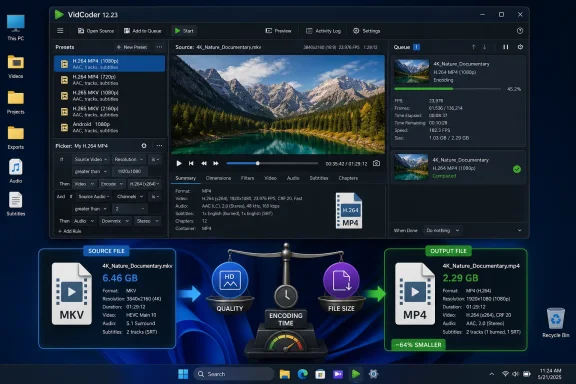Open the Projects desktop folder
This screenshot has width=576, height=384.
click(x=16, y=103)
